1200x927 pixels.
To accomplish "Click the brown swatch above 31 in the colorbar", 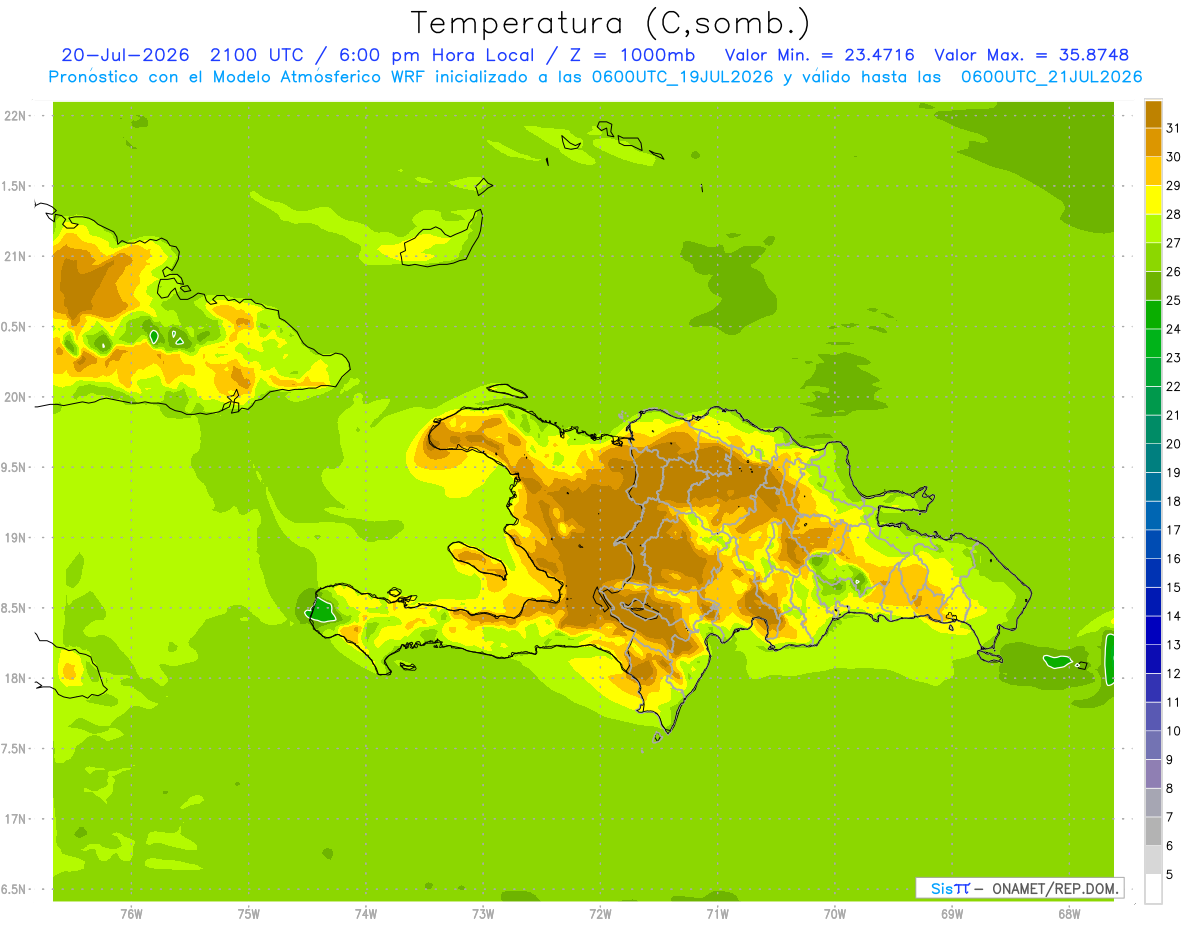I will 1154,114.
